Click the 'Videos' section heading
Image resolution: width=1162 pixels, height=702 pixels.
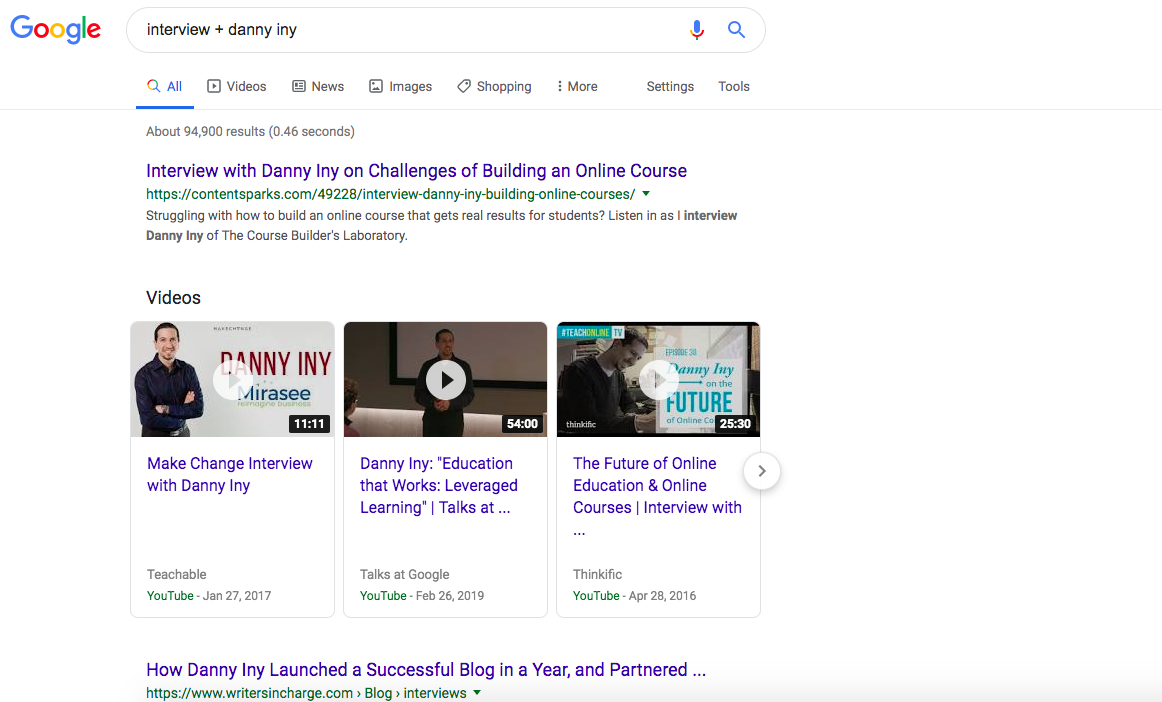pos(173,297)
